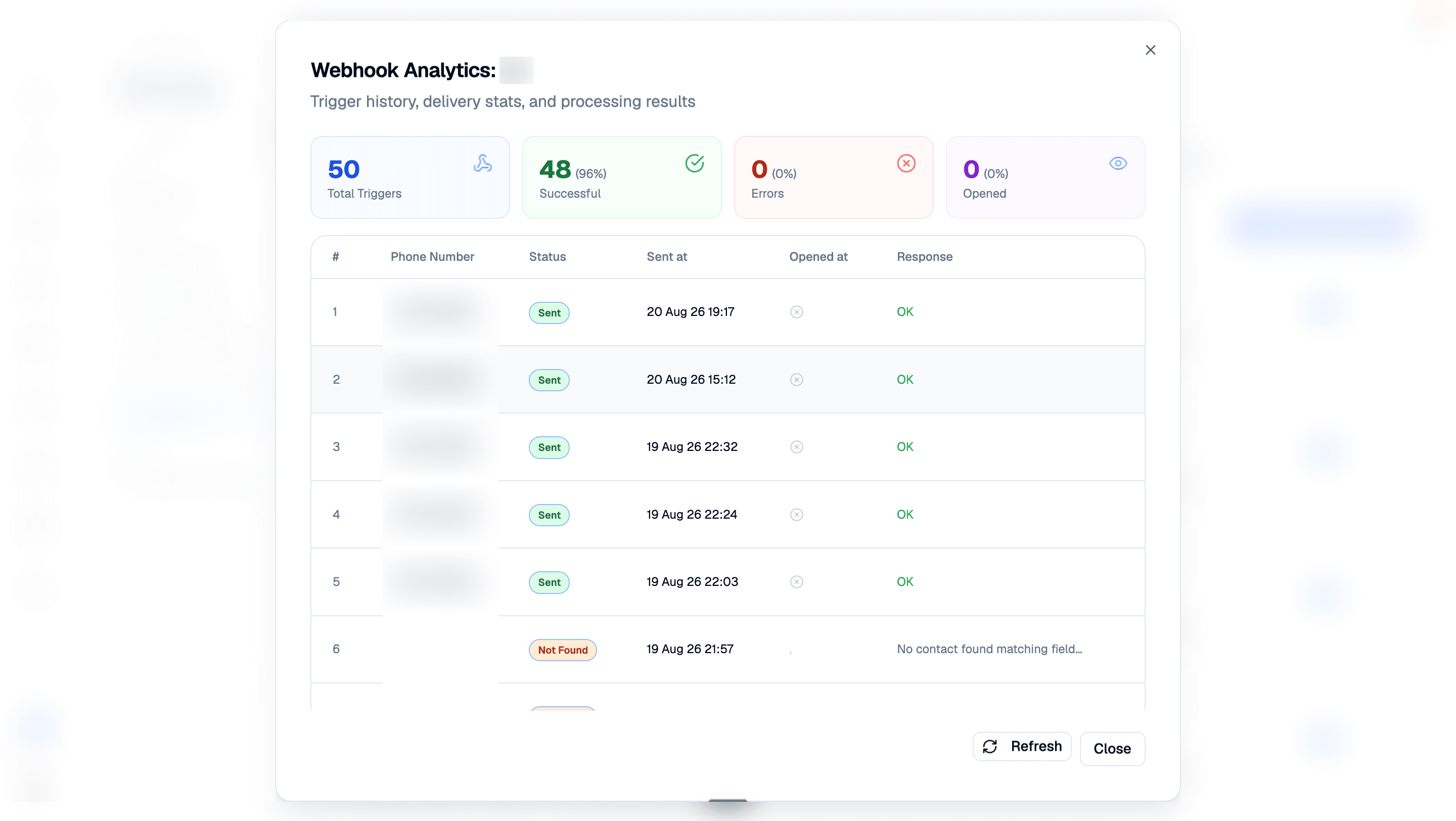1456x821 pixels.
Task: Click the webhook icon in the Total Triggers card
Action: click(483, 163)
